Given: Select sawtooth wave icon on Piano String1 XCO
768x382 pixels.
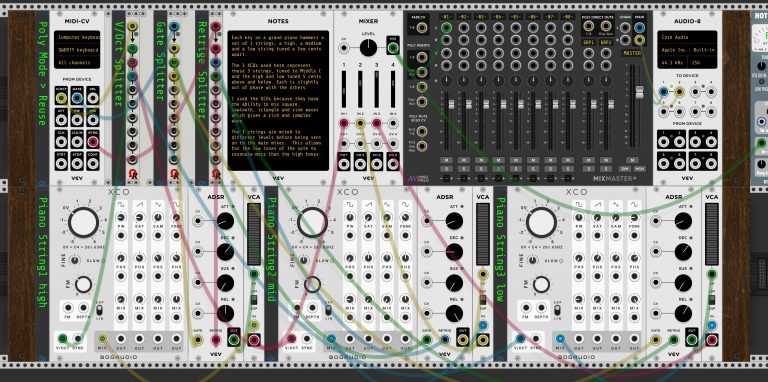Looking at the screenshot, I should coord(140,204).
